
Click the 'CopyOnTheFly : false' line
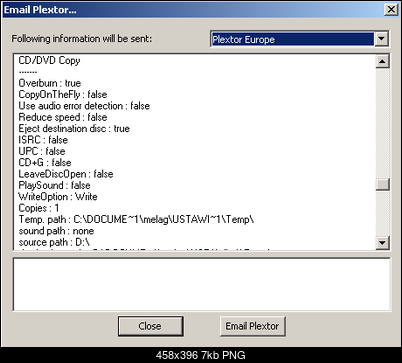click(x=63, y=95)
